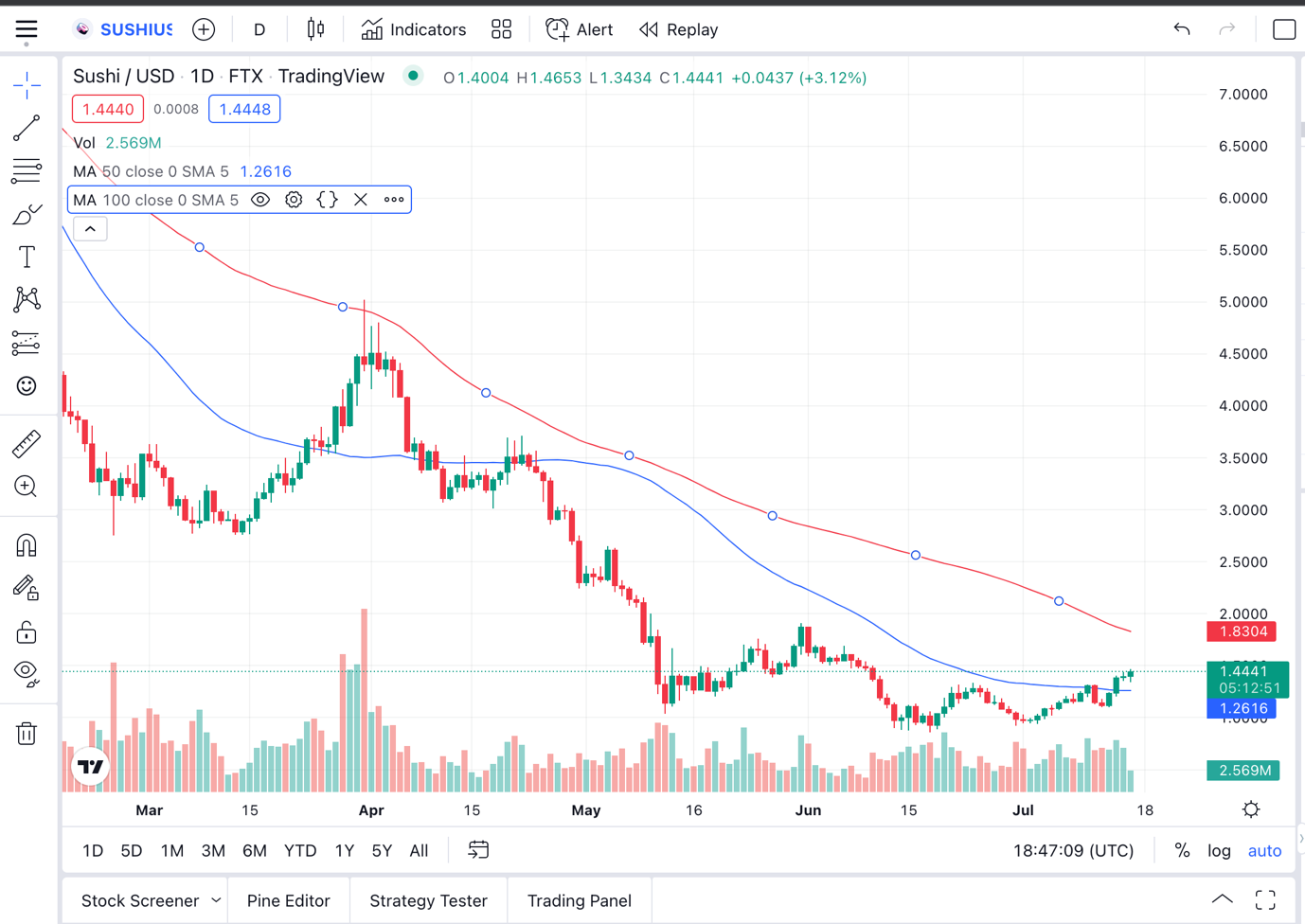Select the Fibonacci retracement tool
Viewport: 1305px width, 924px height.
click(x=27, y=171)
